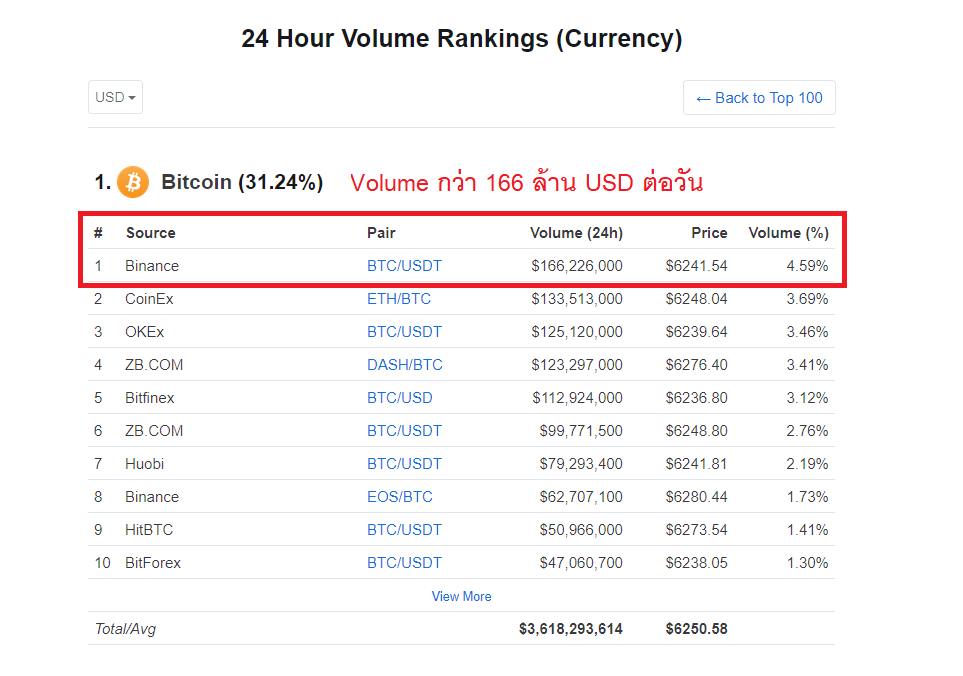The image size is (963, 676).
Task: Select the average price $6250.58
Action: pos(696,629)
